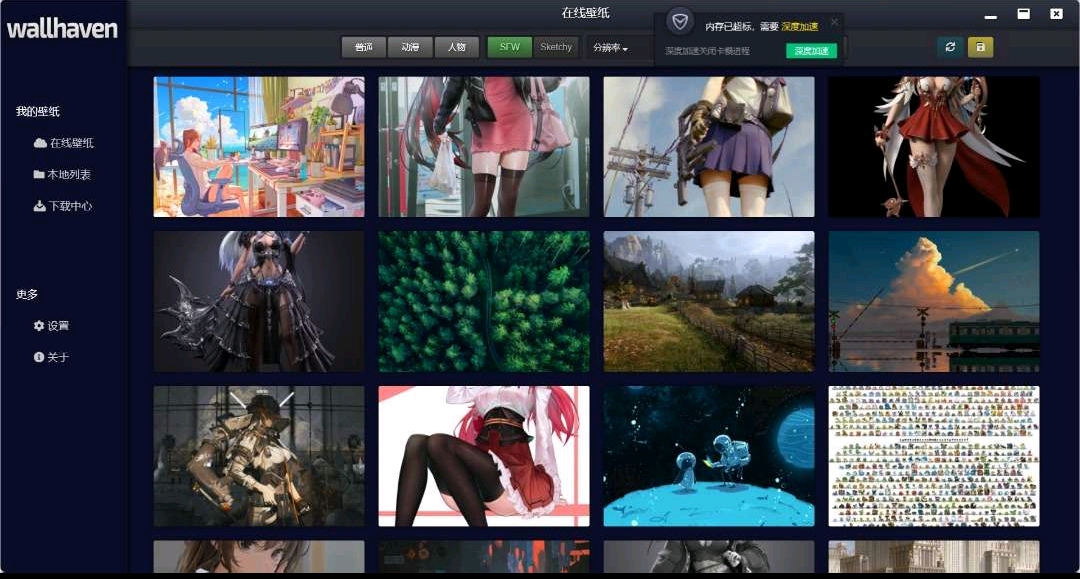The height and width of the screenshot is (579, 1080).
Task: Go to 下载中心 (download center)
Action: tap(62, 206)
